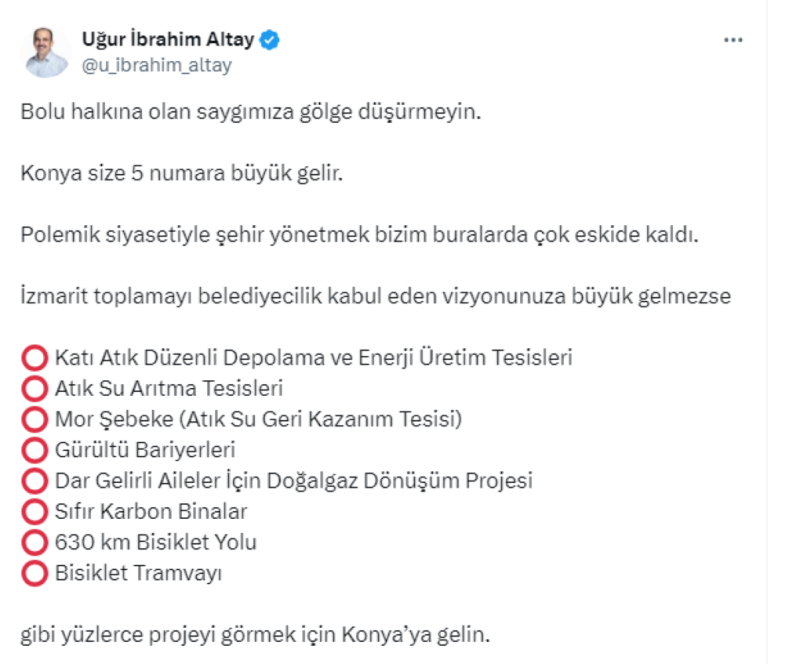Open the Uğur İbrahim Altay display name link
The height and width of the screenshot is (664, 800).
click(x=168, y=41)
